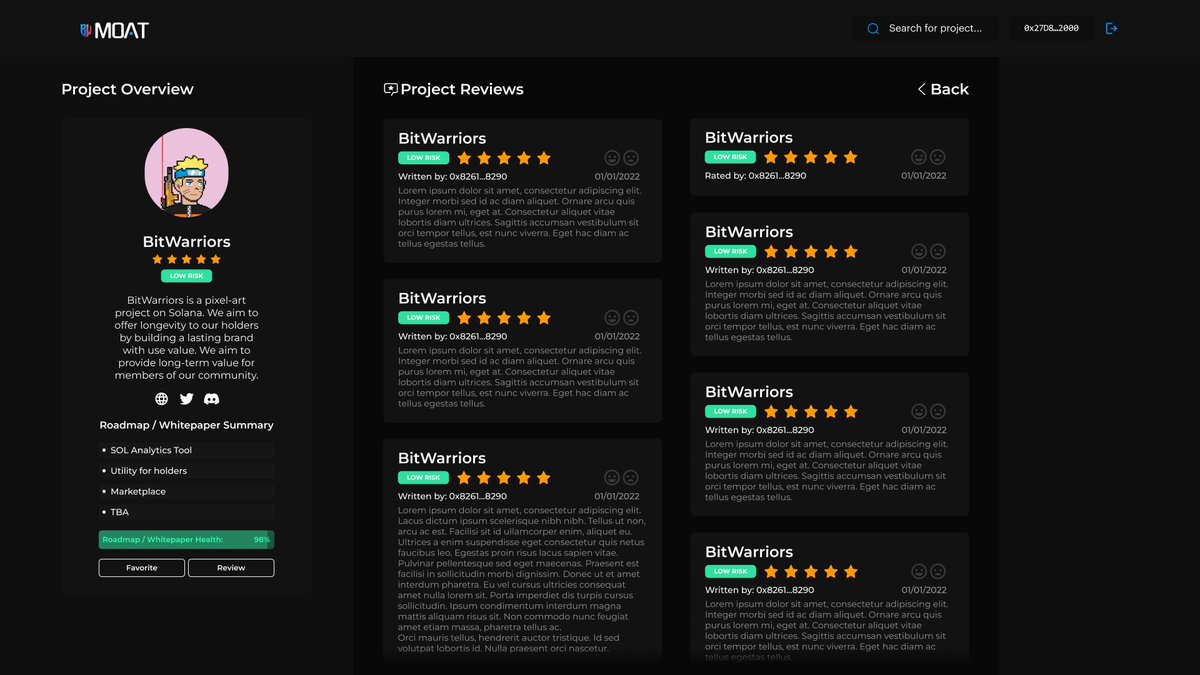Click happy face on third right-column review

pyautogui.click(x=919, y=412)
